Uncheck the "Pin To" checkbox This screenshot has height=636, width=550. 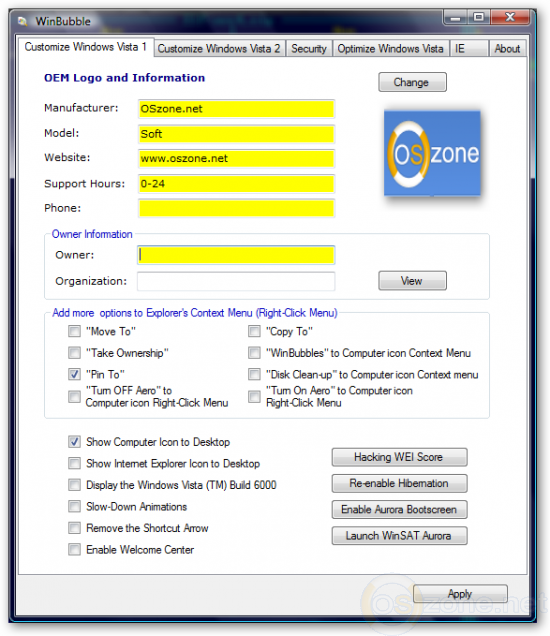click(74, 374)
